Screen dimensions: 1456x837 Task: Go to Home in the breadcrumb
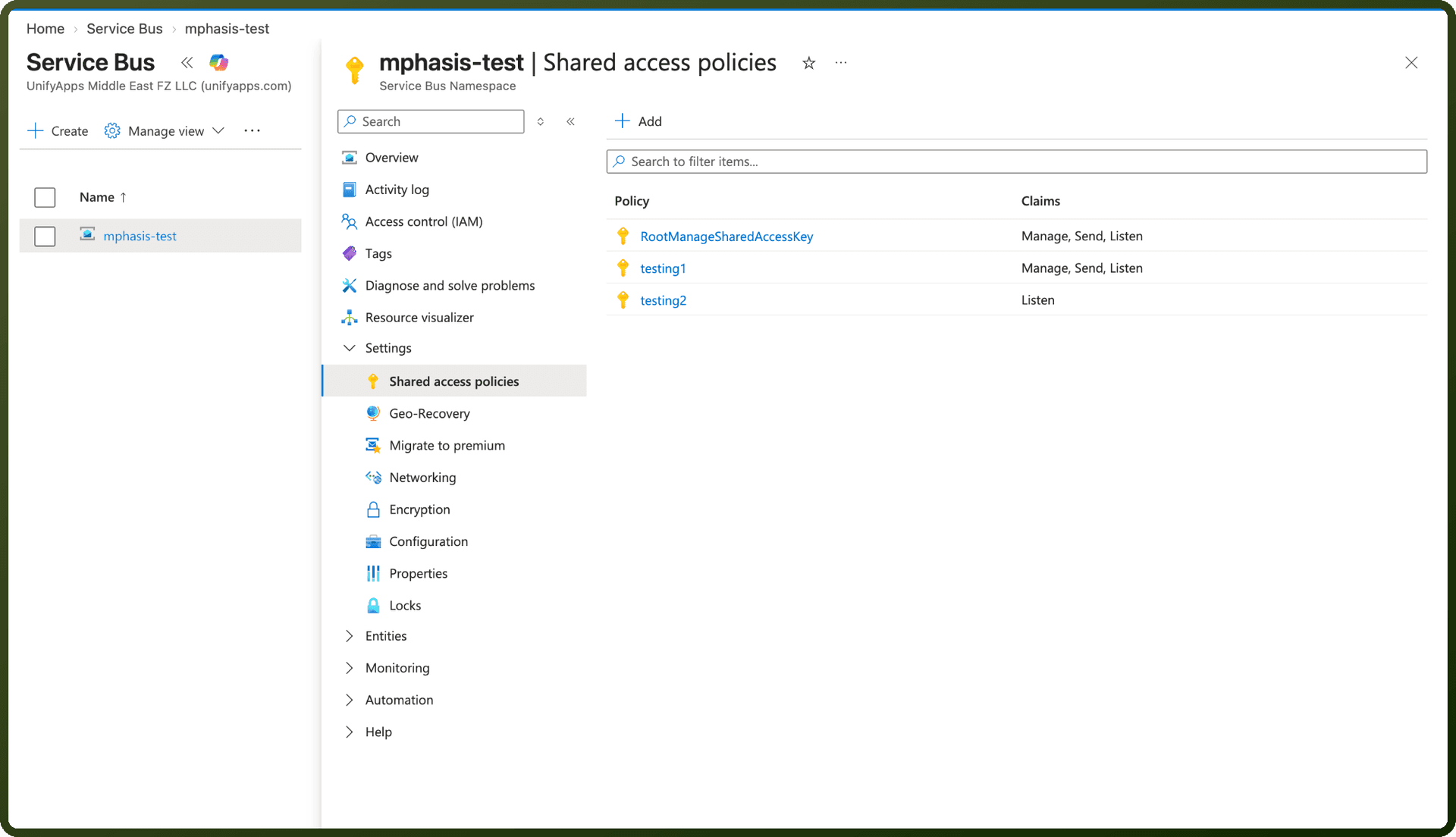point(45,29)
